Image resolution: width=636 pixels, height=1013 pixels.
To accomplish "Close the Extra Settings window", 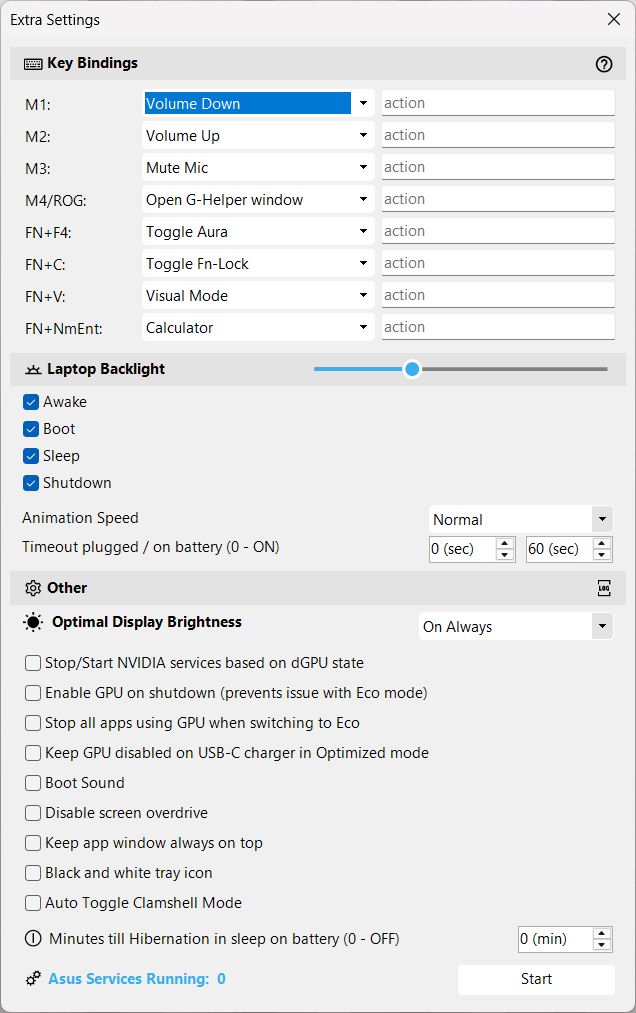I will [613, 19].
